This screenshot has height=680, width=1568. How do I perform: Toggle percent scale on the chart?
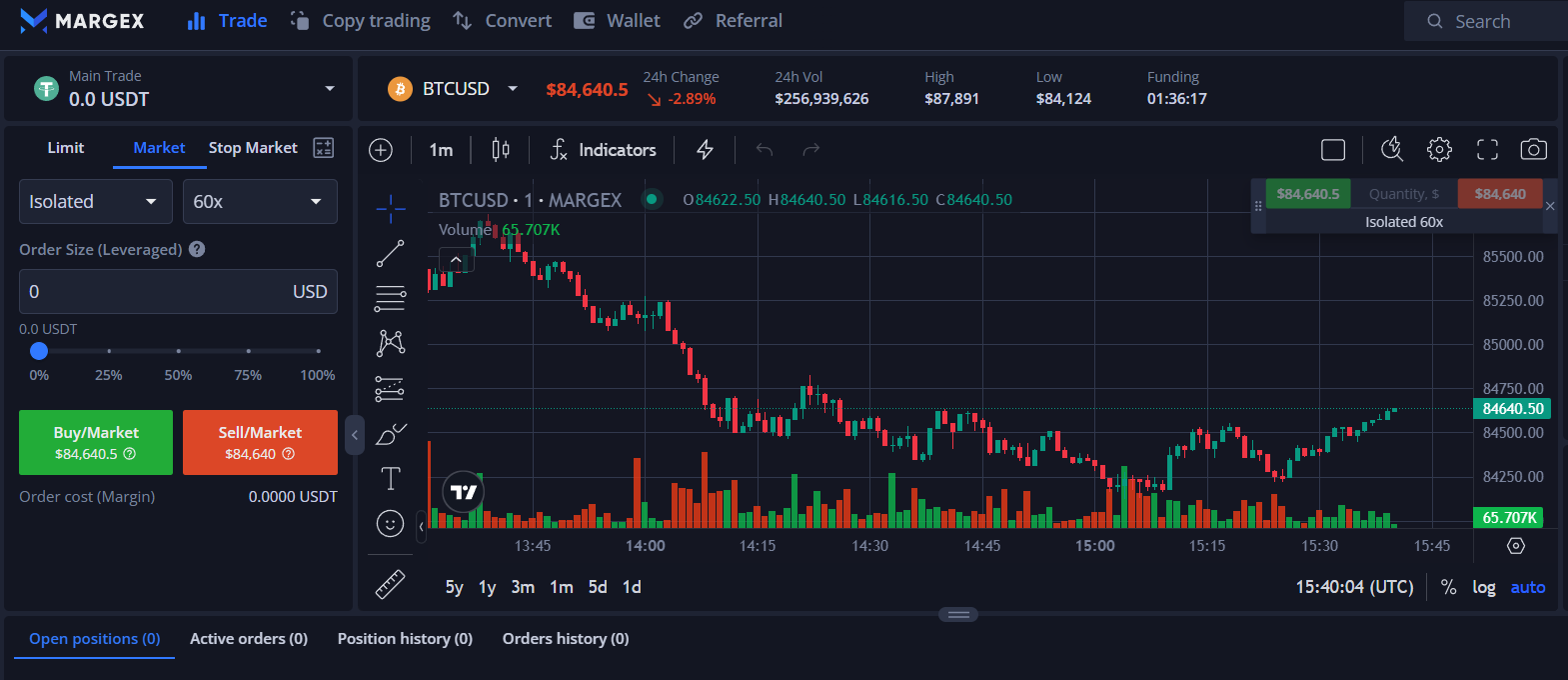[x=1448, y=587]
